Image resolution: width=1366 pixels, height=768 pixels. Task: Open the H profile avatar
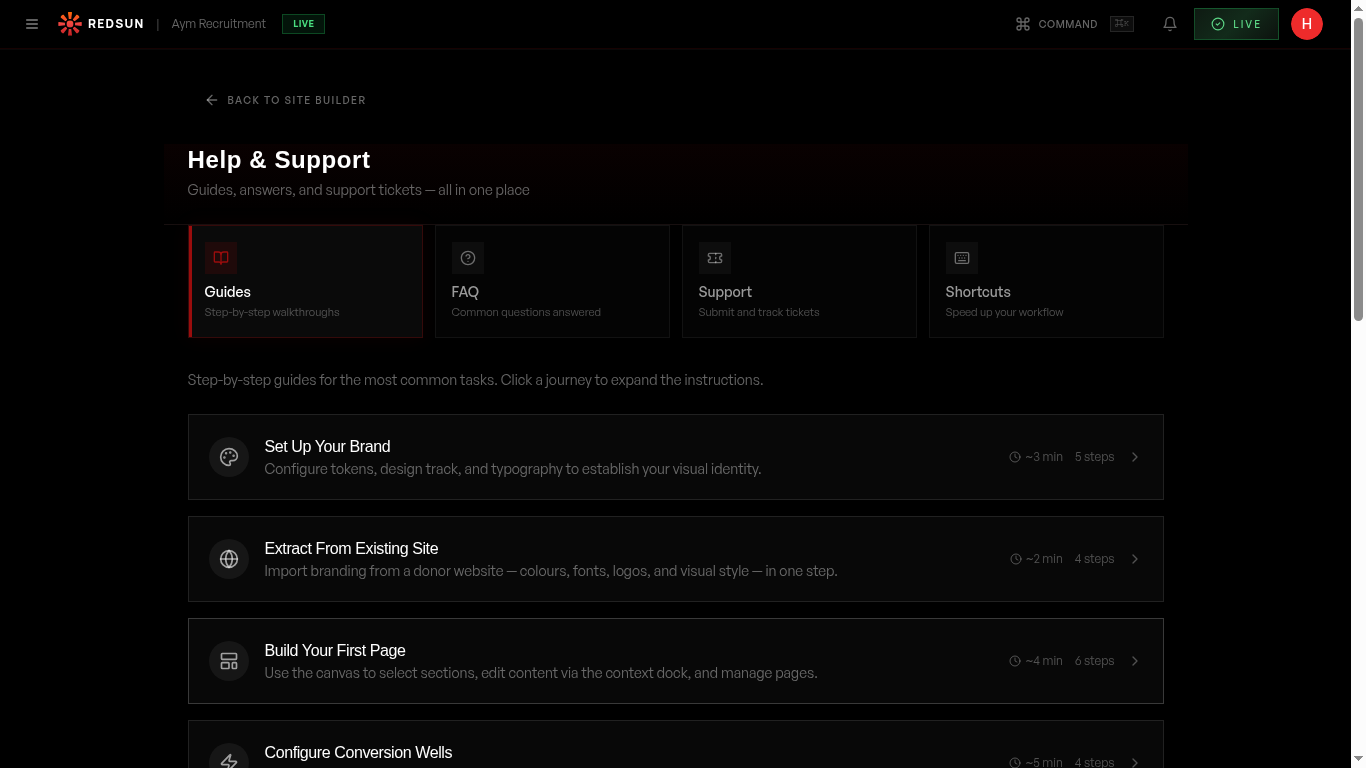coord(1307,24)
